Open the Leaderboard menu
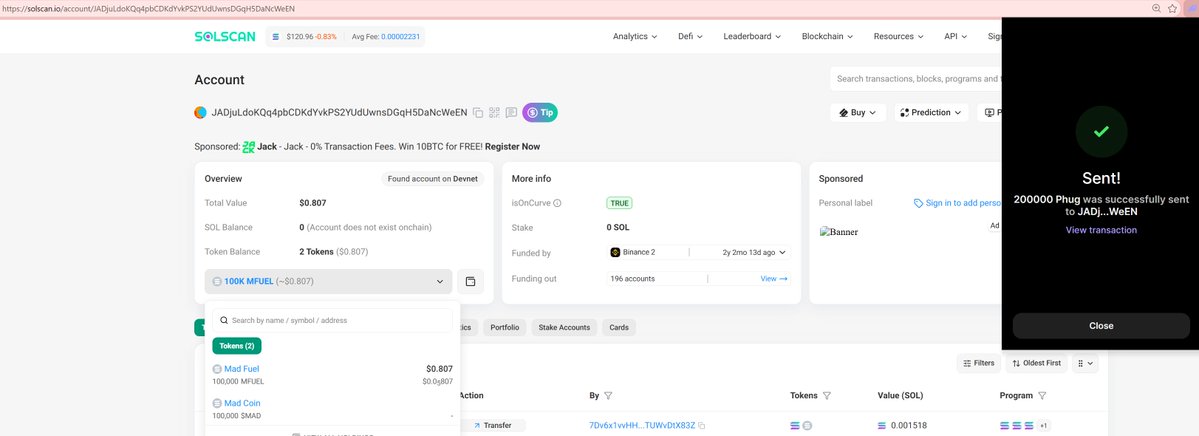1199x436 pixels. click(752, 36)
